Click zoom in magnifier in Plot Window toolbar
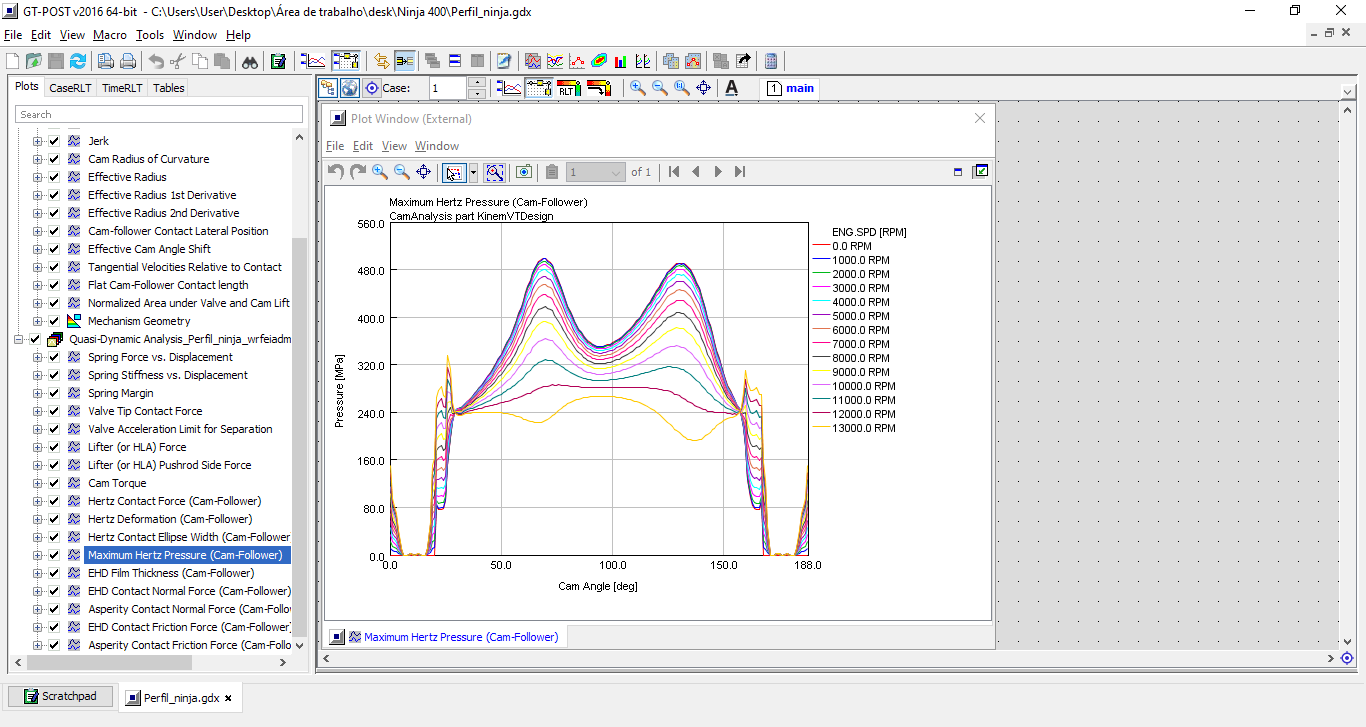 pyautogui.click(x=380, y=172)
